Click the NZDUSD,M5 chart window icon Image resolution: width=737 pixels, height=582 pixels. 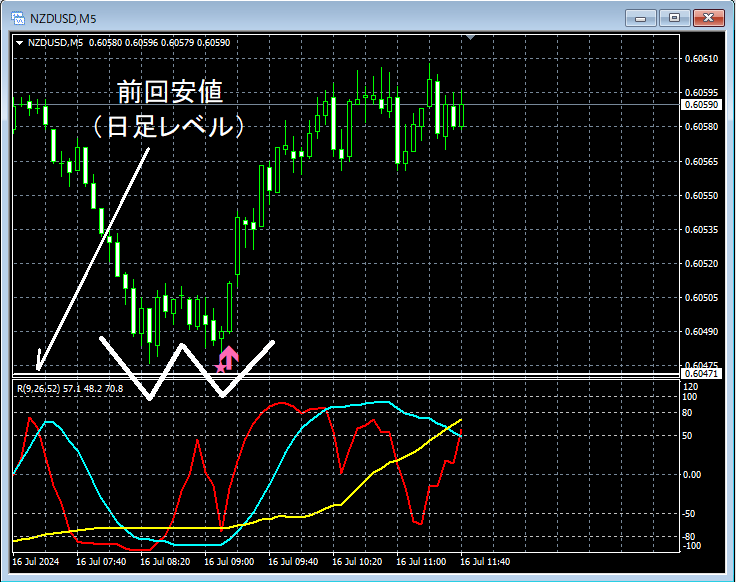[x=18, y=18]
